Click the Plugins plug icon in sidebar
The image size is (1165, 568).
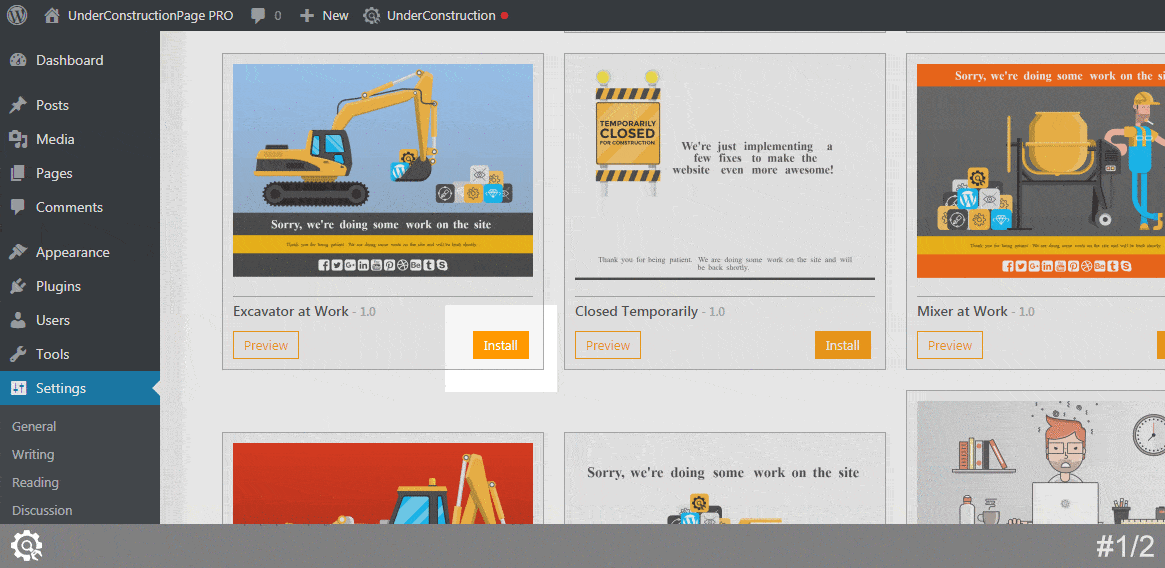(x=18, y=286)
